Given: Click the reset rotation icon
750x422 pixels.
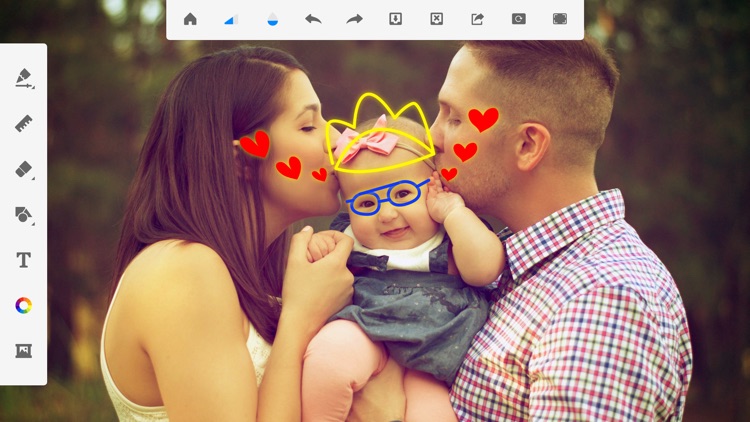Looking at the screenshot, I should [x=518, y=19].
